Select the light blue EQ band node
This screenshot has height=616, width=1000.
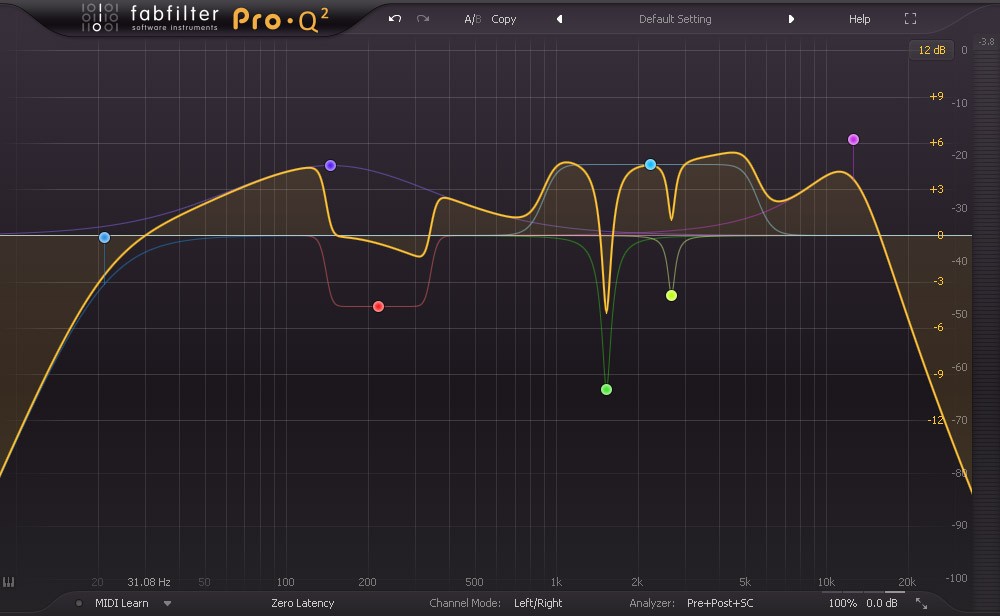[x=651, y=165]
